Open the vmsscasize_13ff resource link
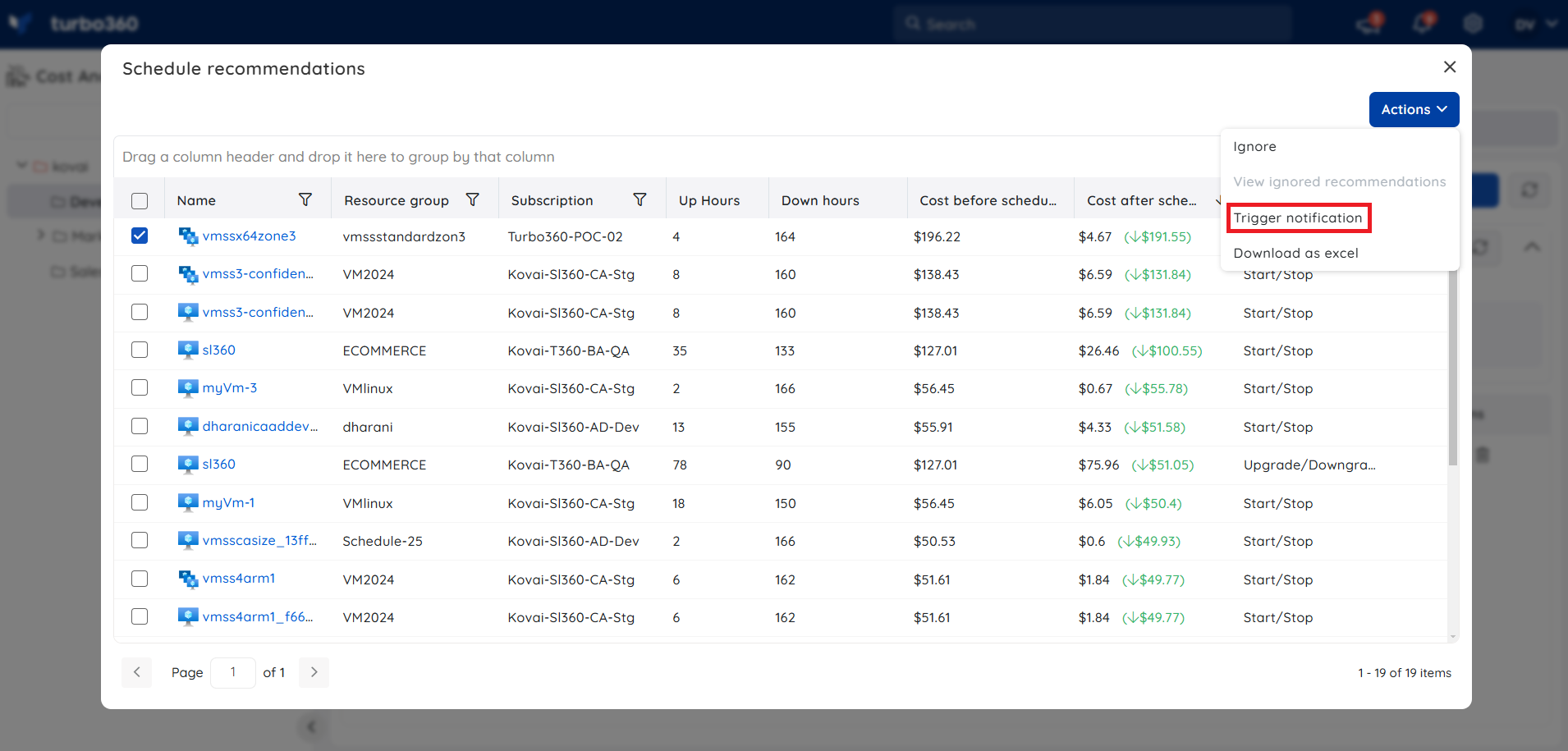1568x751 pixels. coord(259,540)
